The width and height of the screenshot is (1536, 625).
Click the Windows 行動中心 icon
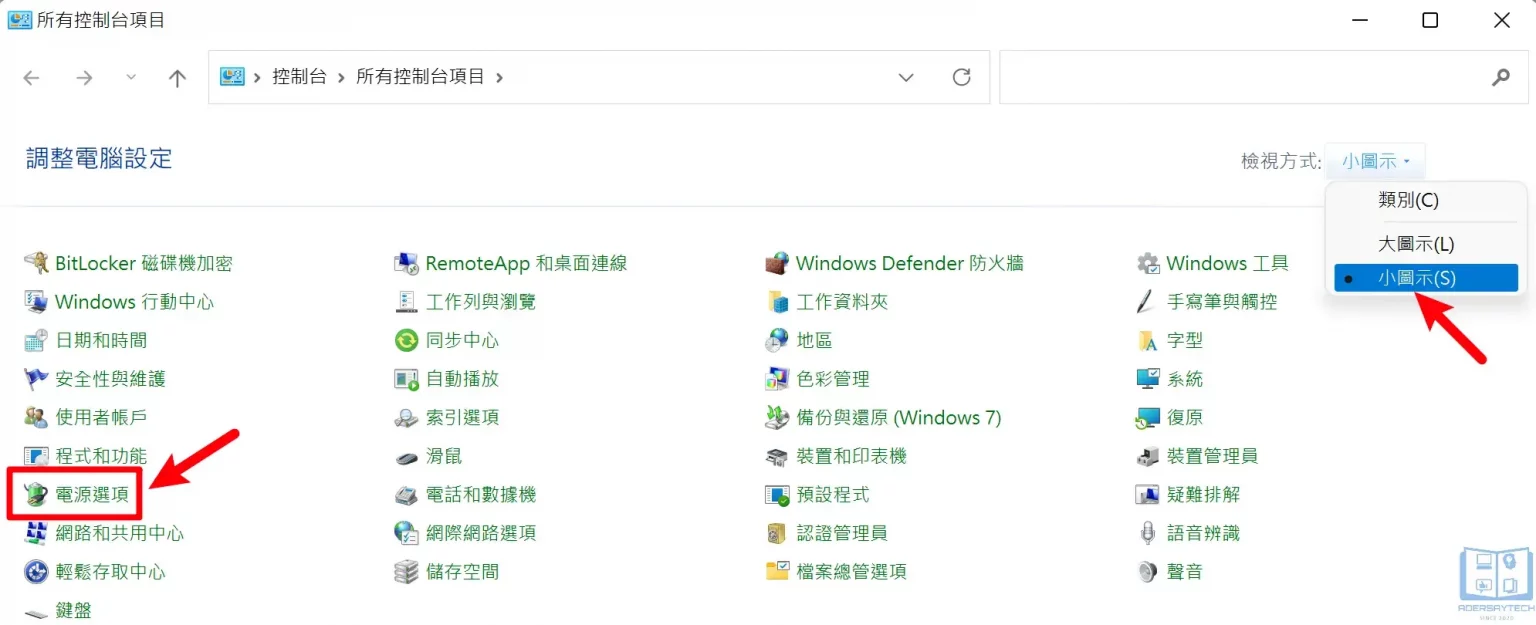(x=37, y=302)
